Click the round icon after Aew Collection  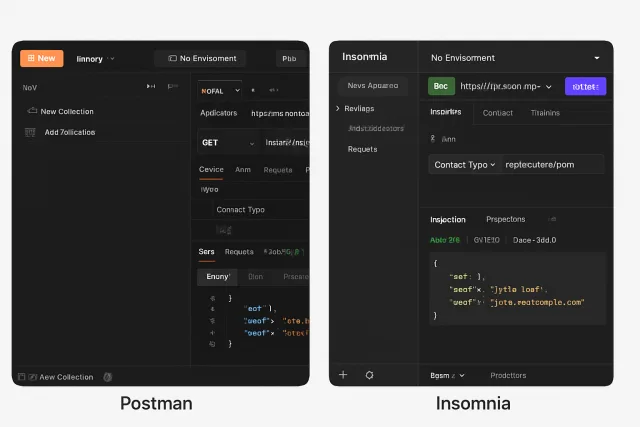tap(108, 377)
